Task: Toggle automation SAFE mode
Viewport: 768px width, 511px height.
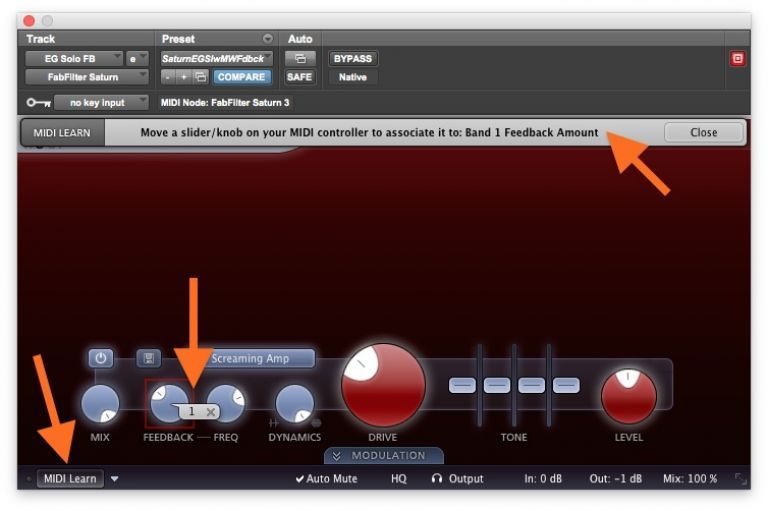Action: click(x=300, y=77)
